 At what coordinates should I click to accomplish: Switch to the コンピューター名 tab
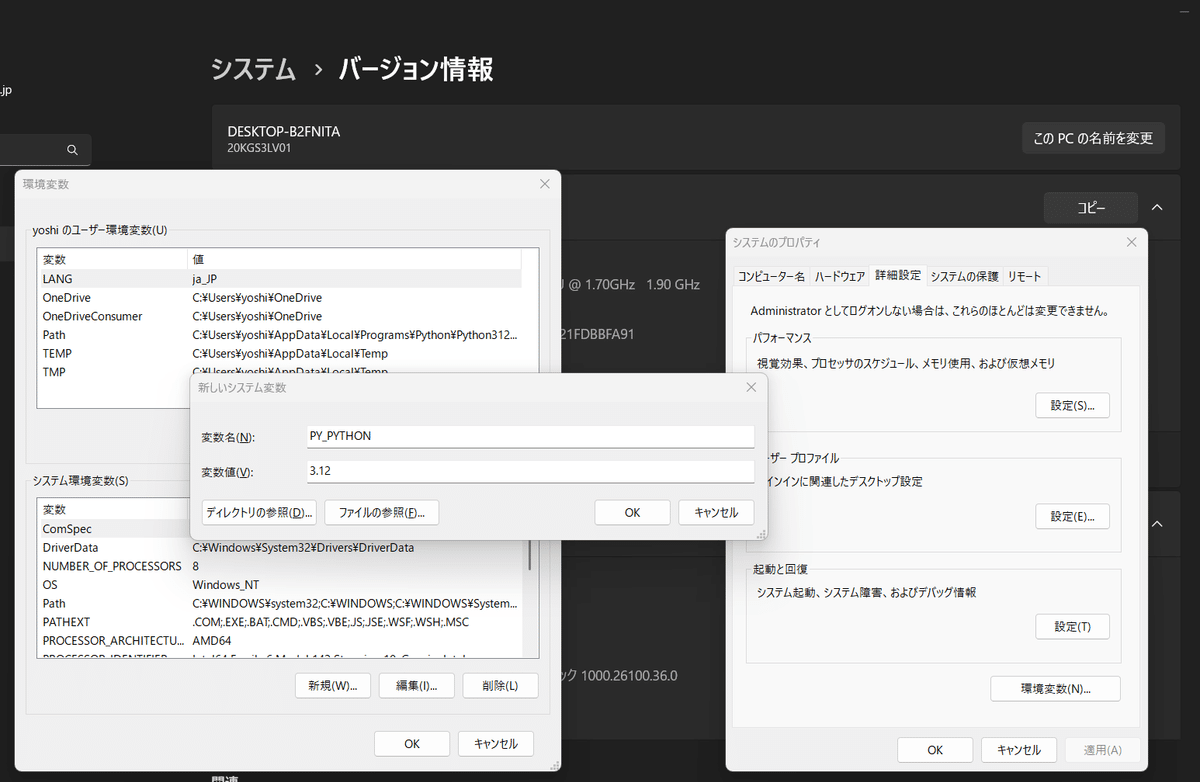[x=772, y=275]
